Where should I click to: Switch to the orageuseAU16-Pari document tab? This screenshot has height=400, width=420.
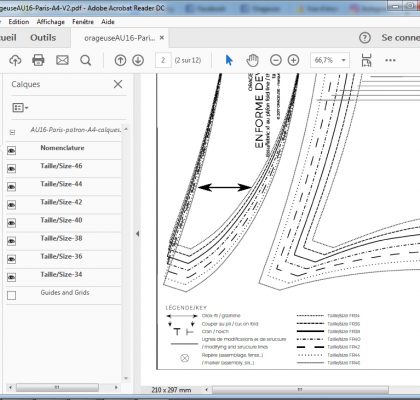120,38
